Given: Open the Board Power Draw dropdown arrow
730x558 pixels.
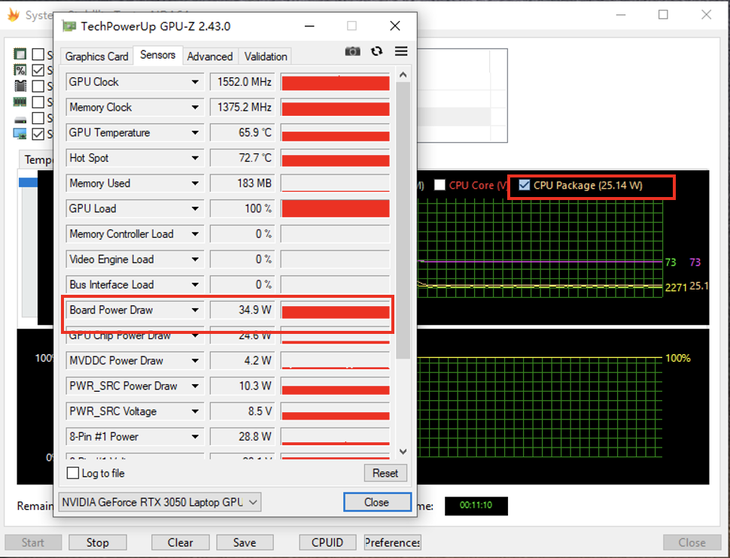Looking at the screenshot, I should [x=195, y=310].
